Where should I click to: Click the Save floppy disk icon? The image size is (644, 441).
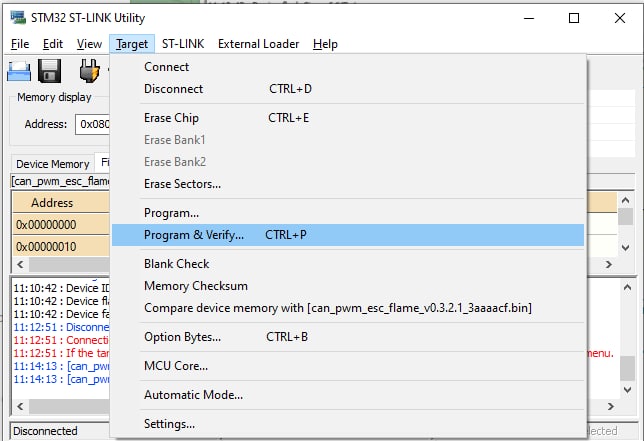coord(49,71)
